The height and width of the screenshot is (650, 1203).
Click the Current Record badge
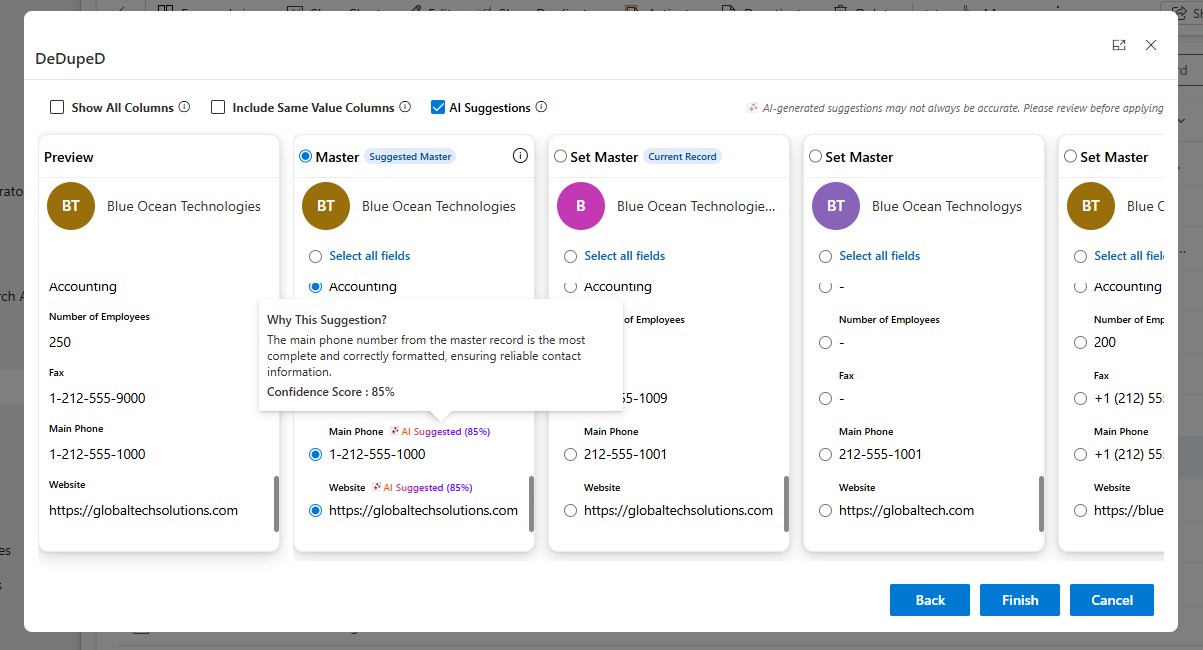point(683,156)
